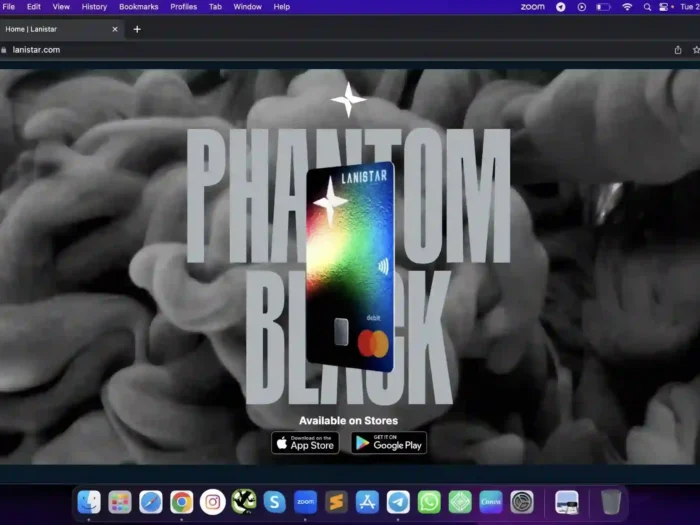Launch Canva from the dock
This screenshot has height=525, width=700.
point(491,502)
